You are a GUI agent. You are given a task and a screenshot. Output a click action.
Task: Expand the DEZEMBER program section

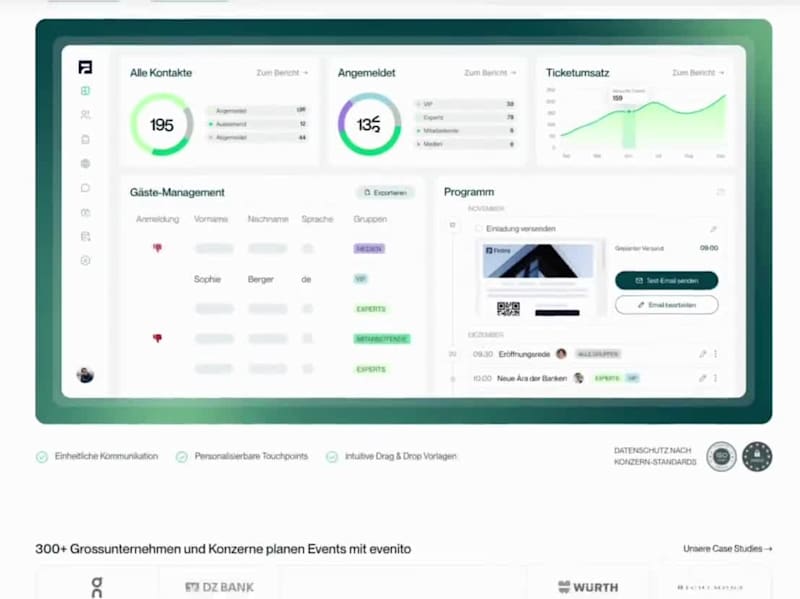point(486,334)
